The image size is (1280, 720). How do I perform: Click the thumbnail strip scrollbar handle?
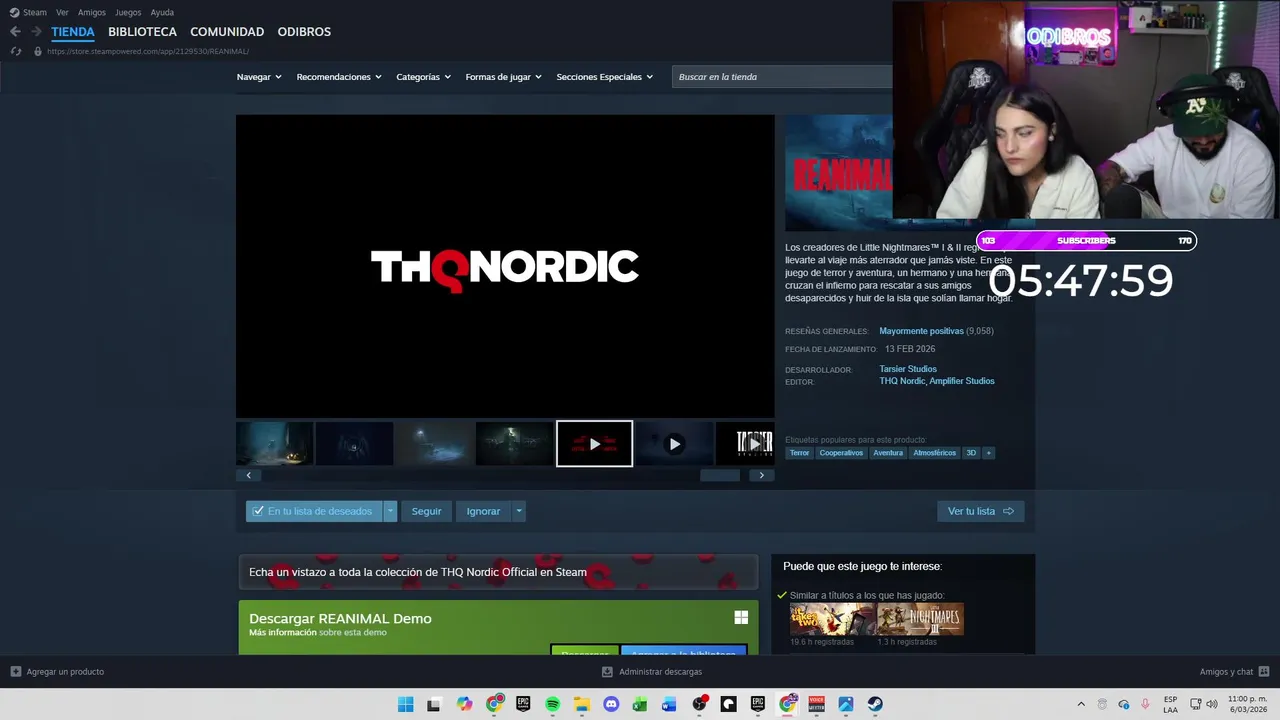point(720,475)
